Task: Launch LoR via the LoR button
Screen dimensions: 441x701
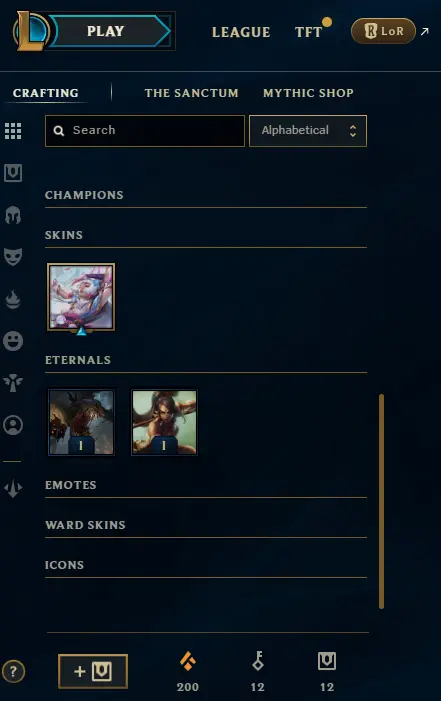Action: (x=383, y=31)
